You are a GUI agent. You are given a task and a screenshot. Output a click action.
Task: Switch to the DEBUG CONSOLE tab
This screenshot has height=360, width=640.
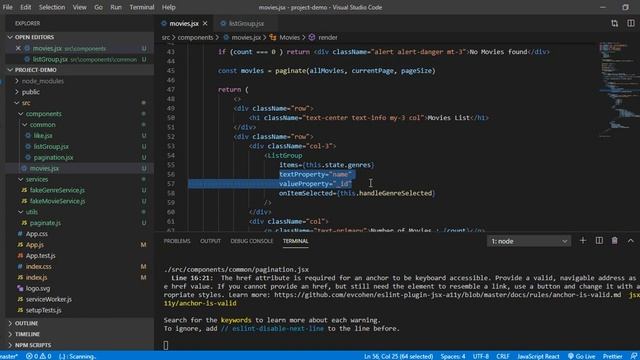[251, 241]
